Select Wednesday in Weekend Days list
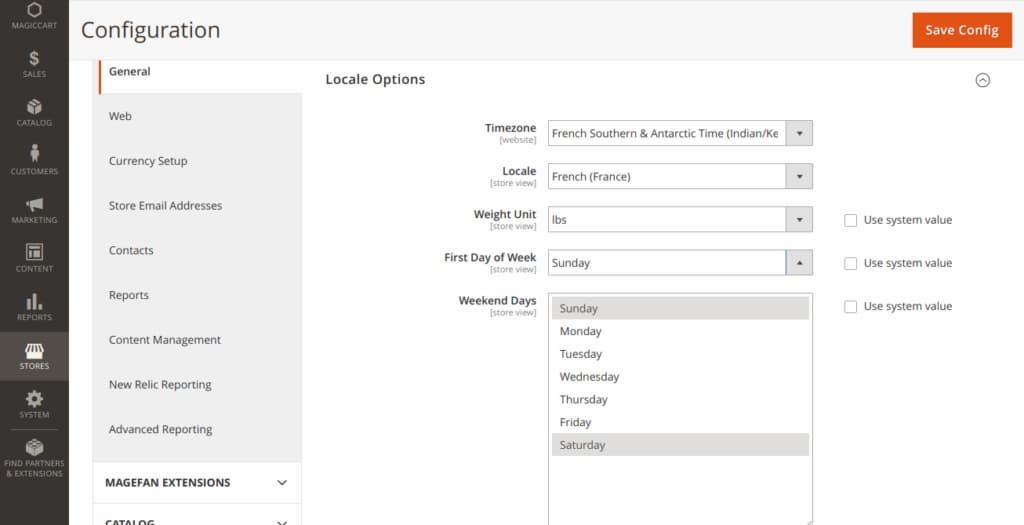The image size is (1024, 525). [x=589, y=377]
